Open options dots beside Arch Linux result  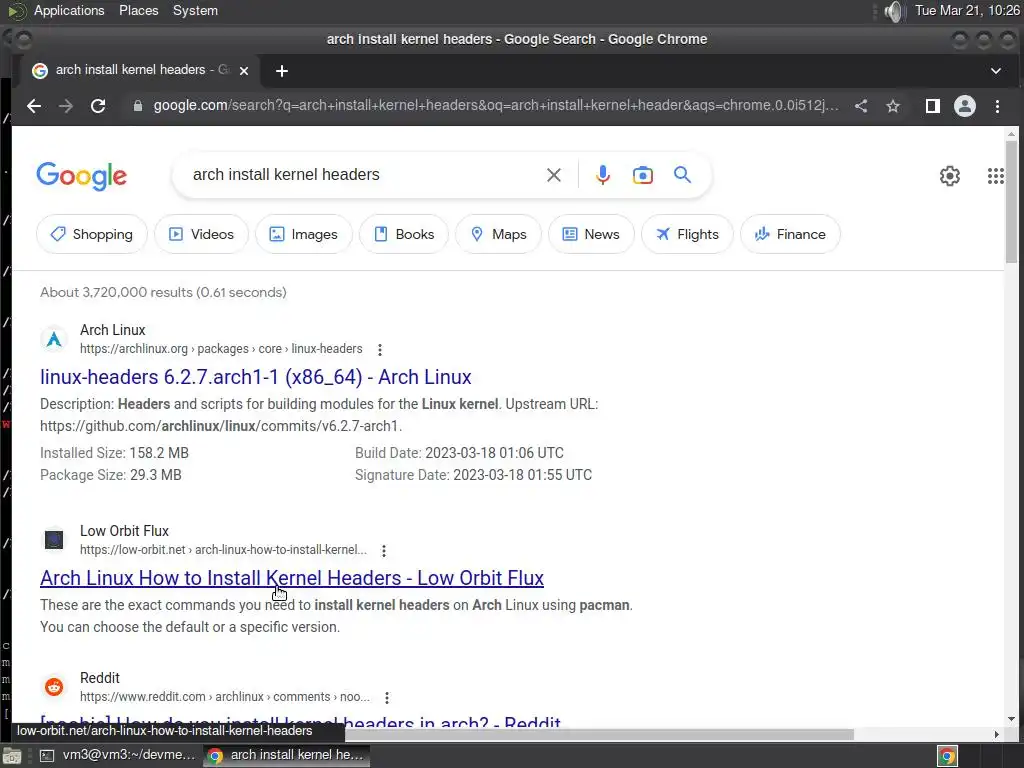[380, 349]
